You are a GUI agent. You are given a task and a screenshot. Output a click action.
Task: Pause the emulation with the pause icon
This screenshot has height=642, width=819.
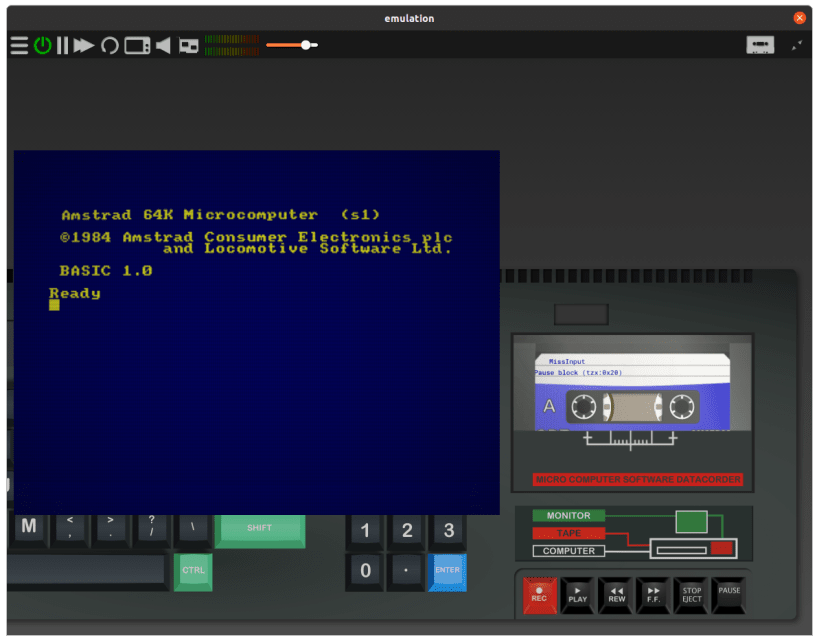coord(63,45)
